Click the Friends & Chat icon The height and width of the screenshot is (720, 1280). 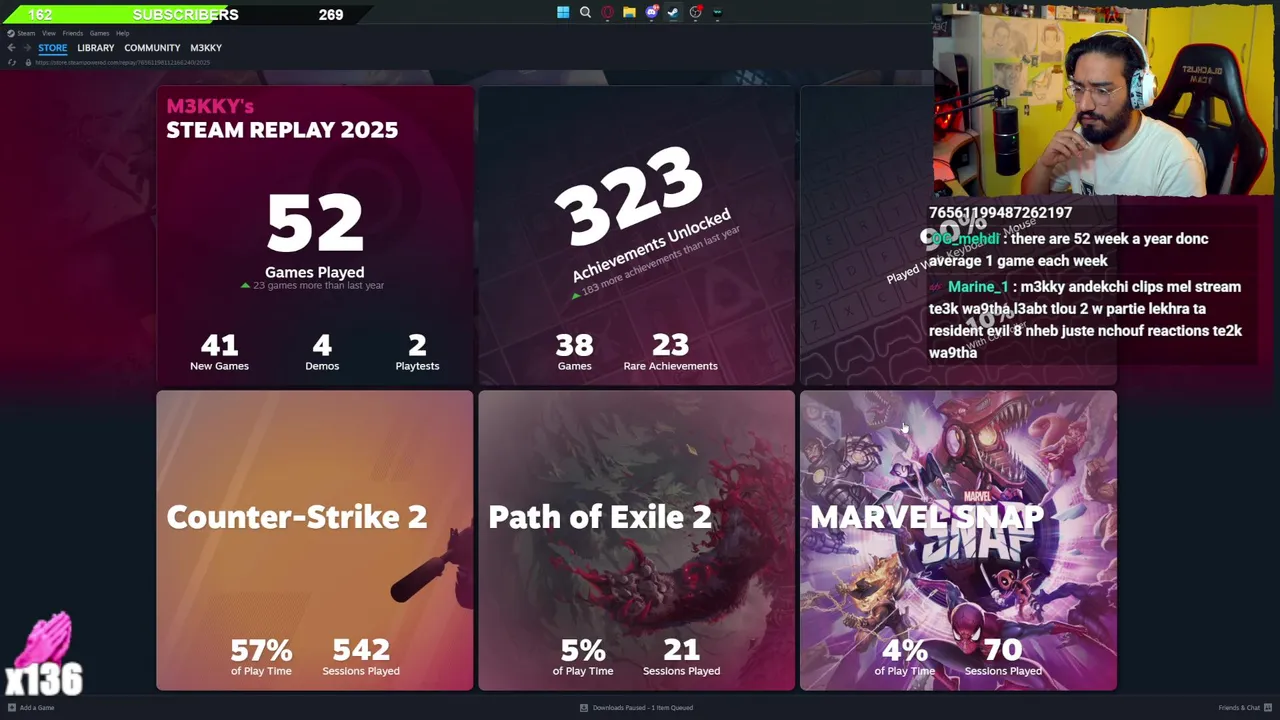click(x=1268, y=708)
